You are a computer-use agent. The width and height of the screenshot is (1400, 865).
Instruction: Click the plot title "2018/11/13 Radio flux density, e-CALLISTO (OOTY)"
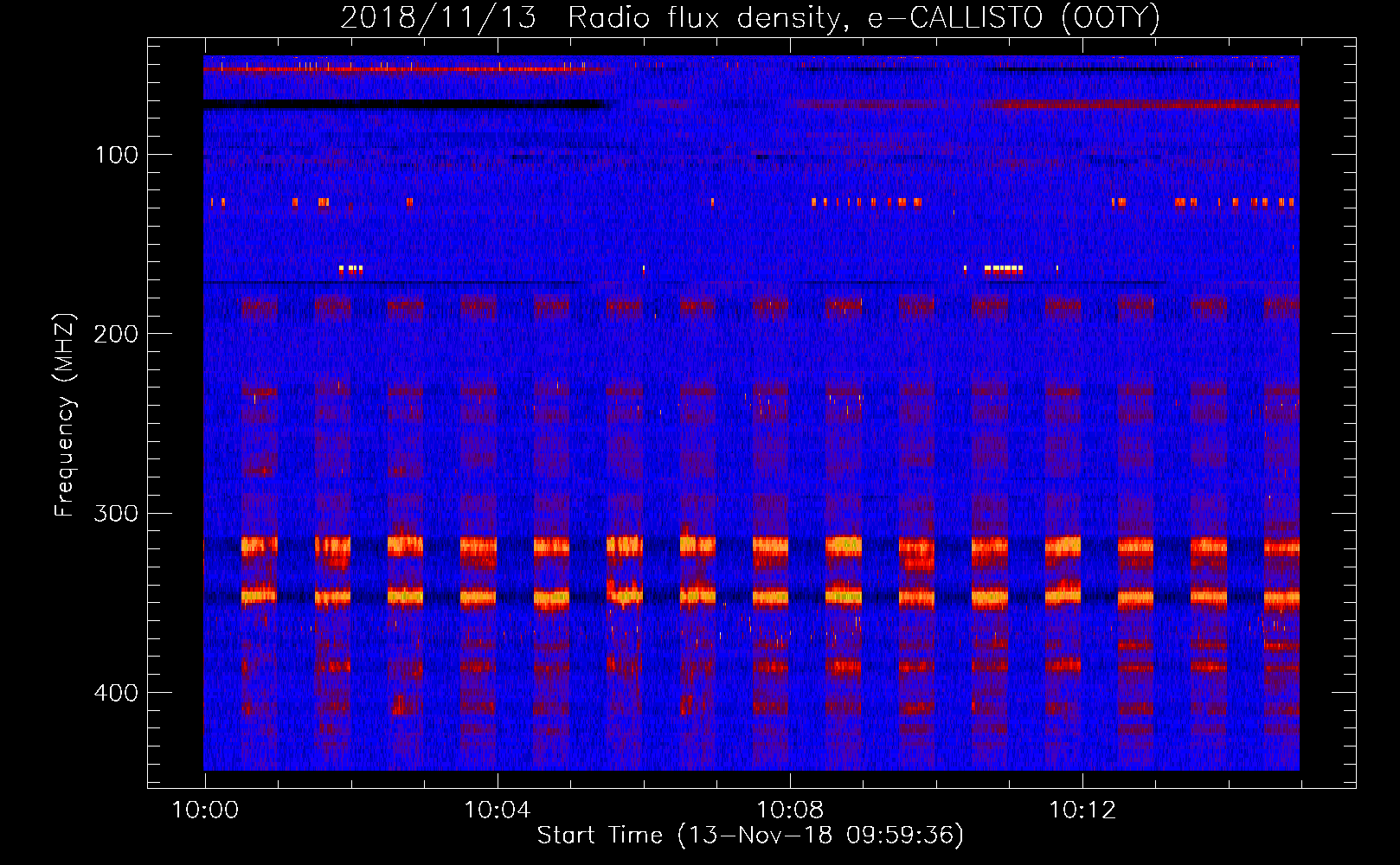tap(750, 17)
